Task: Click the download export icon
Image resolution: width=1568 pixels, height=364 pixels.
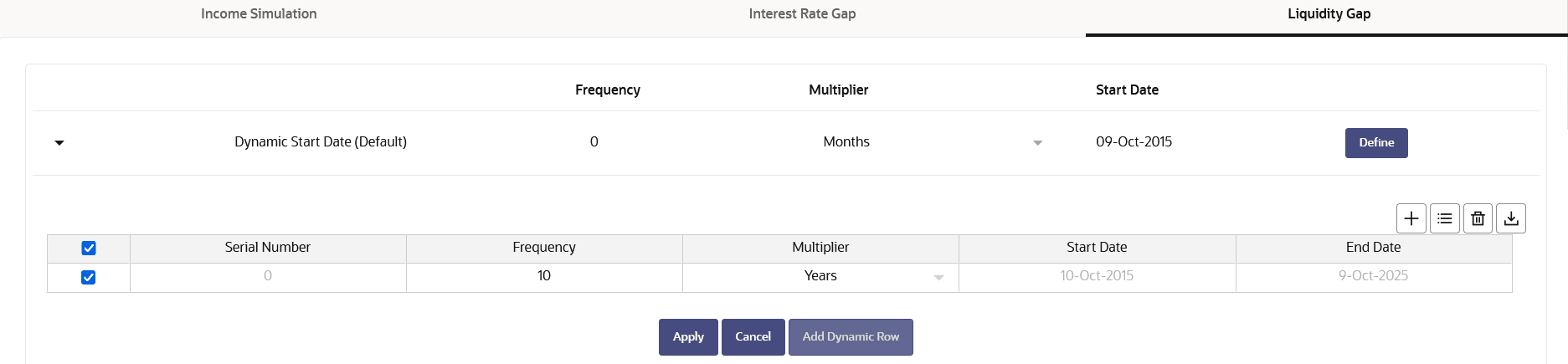Action: (1511, 218)
